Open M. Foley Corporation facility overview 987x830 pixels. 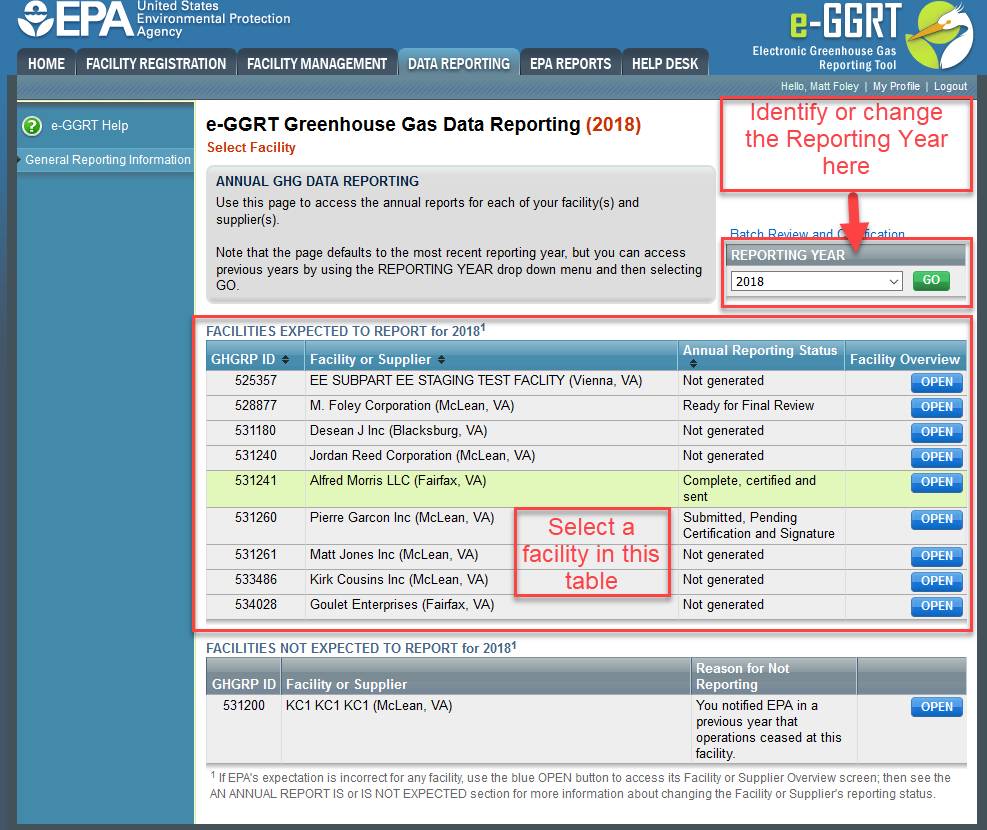click(937, 407)
